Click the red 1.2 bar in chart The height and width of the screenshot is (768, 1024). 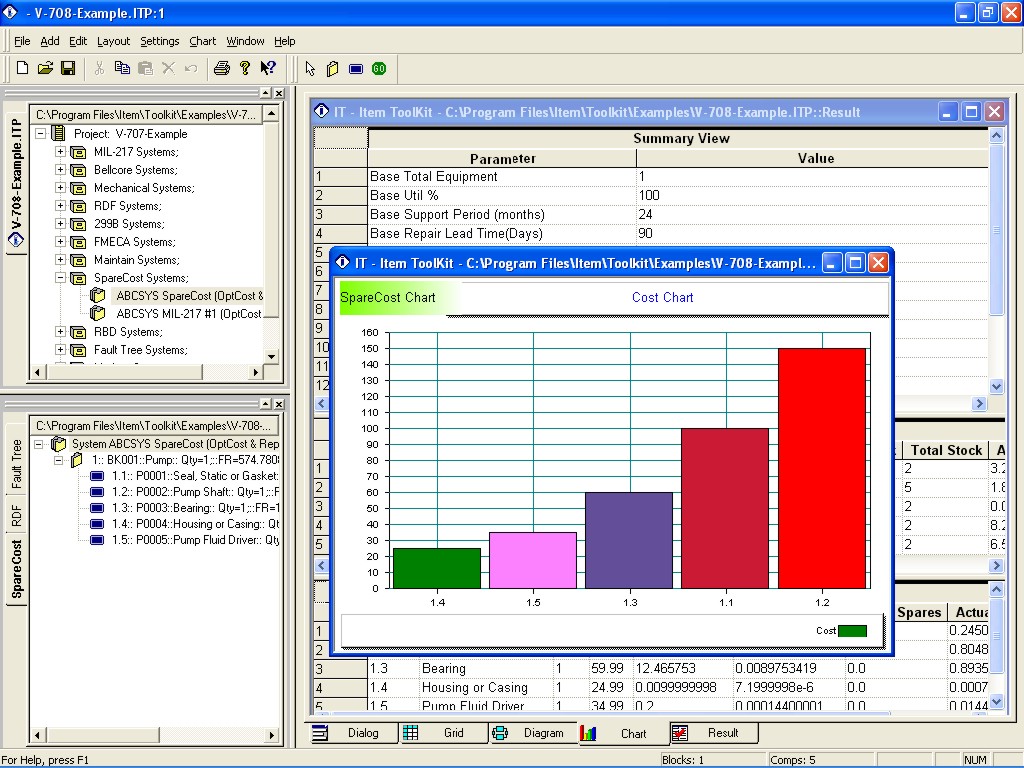click(x=822, y=468)
